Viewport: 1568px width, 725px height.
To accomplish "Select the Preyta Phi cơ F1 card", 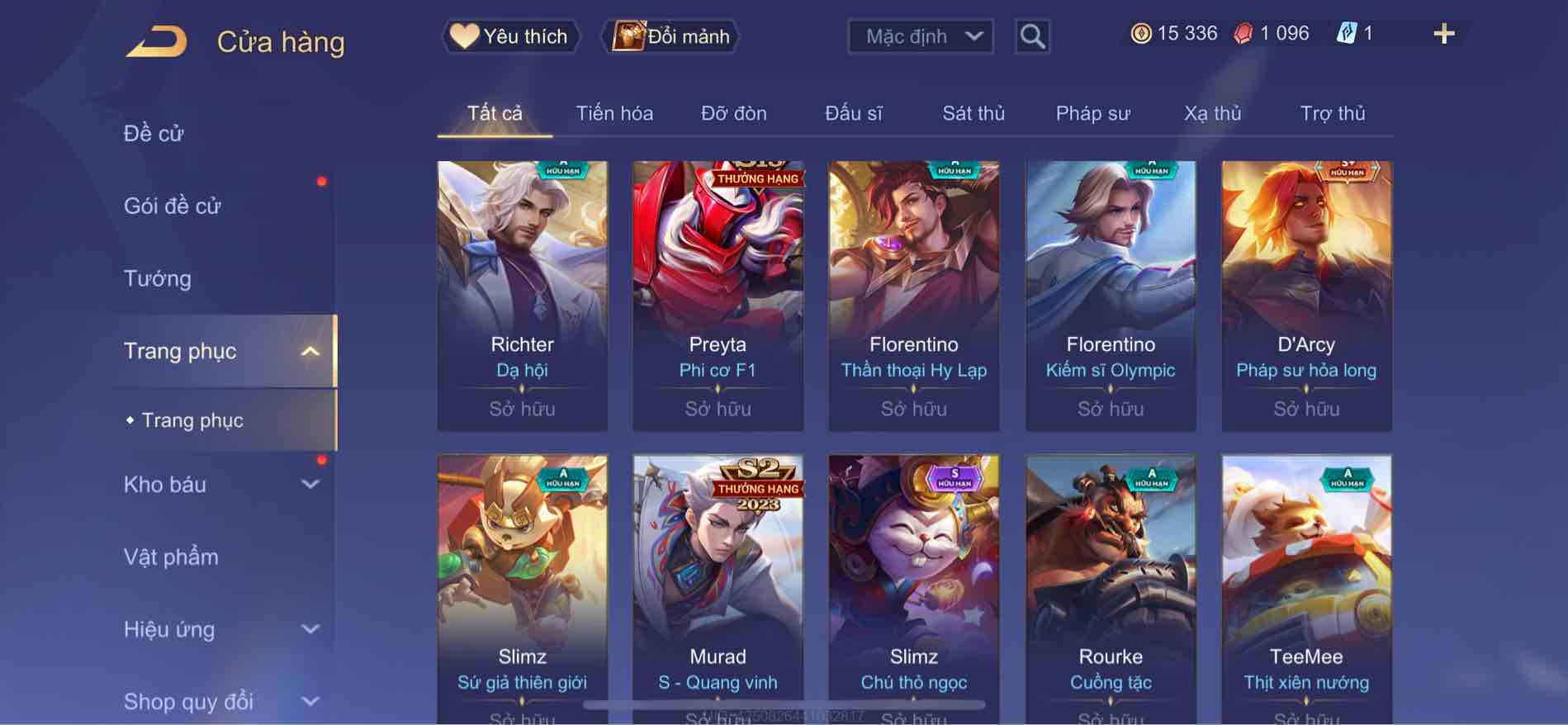I will (718, 296).
